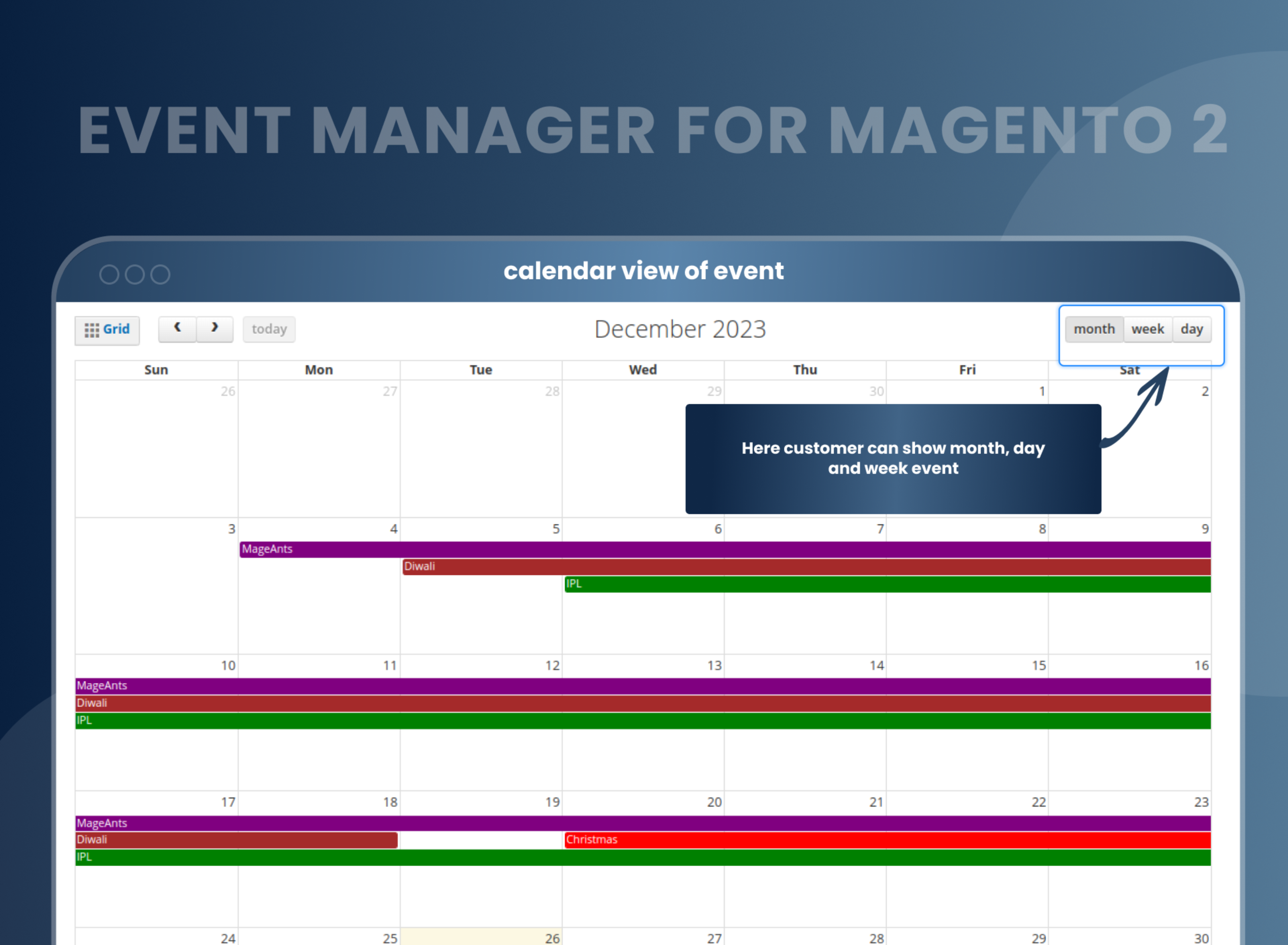Screen dimensions: 1288x945
Task: Open the Christmas event bar
Action: (887, 840)
